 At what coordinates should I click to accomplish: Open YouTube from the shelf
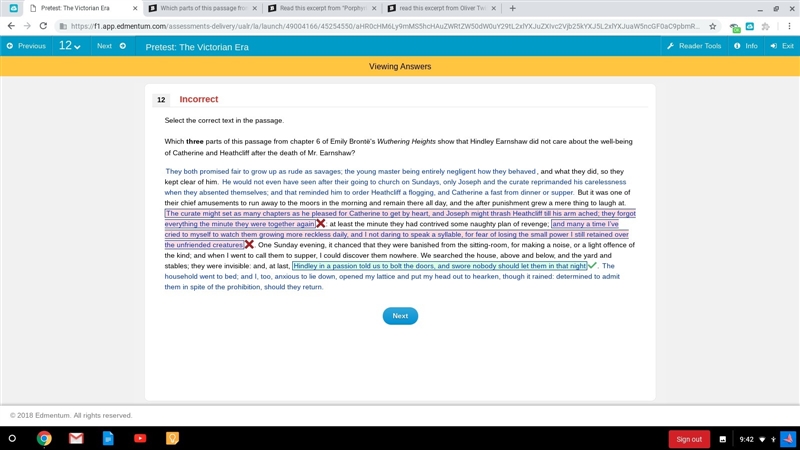click(x=140, y=438)
